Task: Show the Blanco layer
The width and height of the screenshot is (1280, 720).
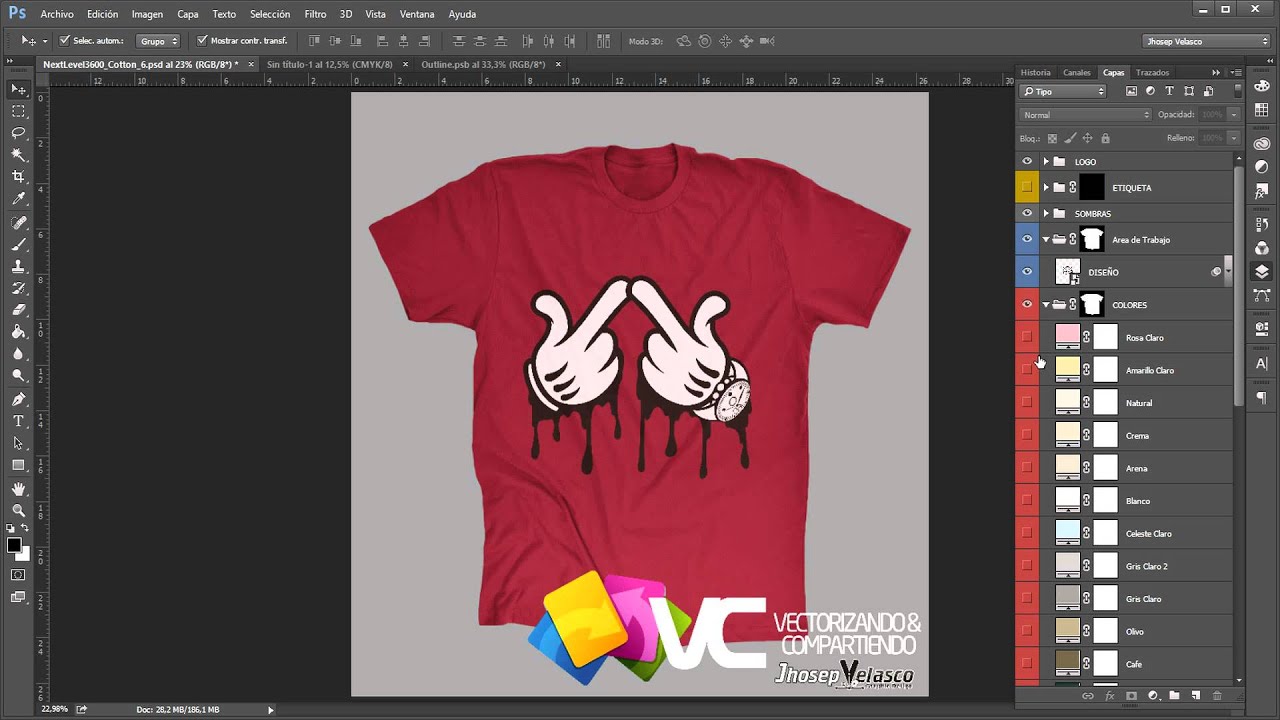Action: [1027, 500]
